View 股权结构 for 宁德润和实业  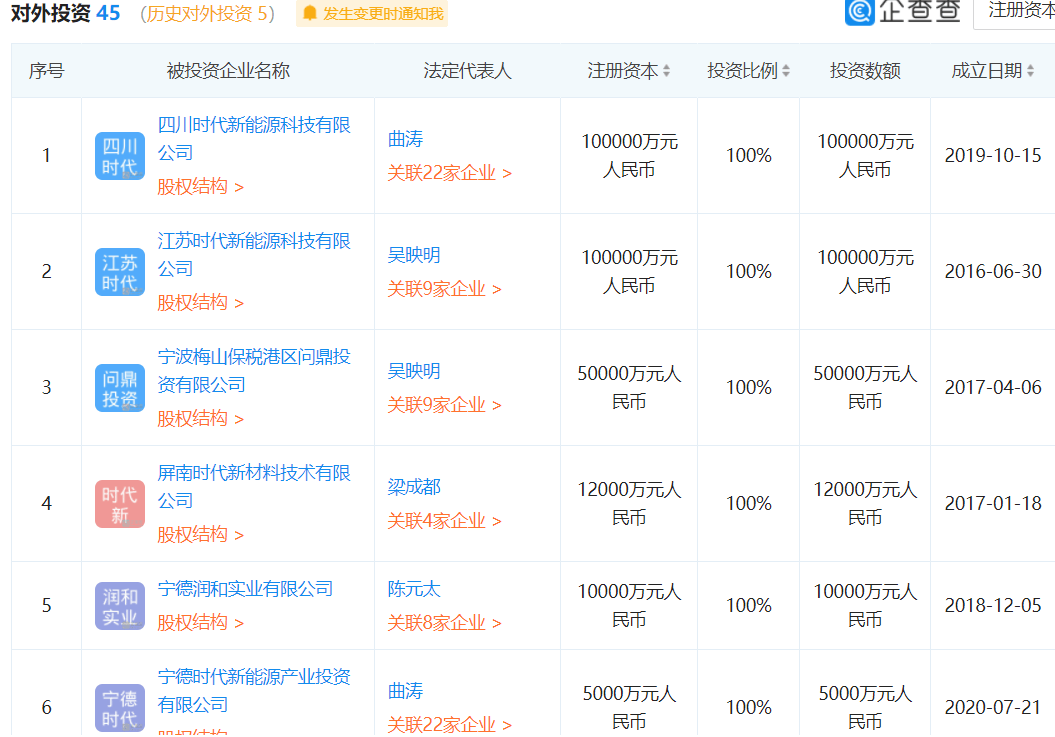(201, 622)
